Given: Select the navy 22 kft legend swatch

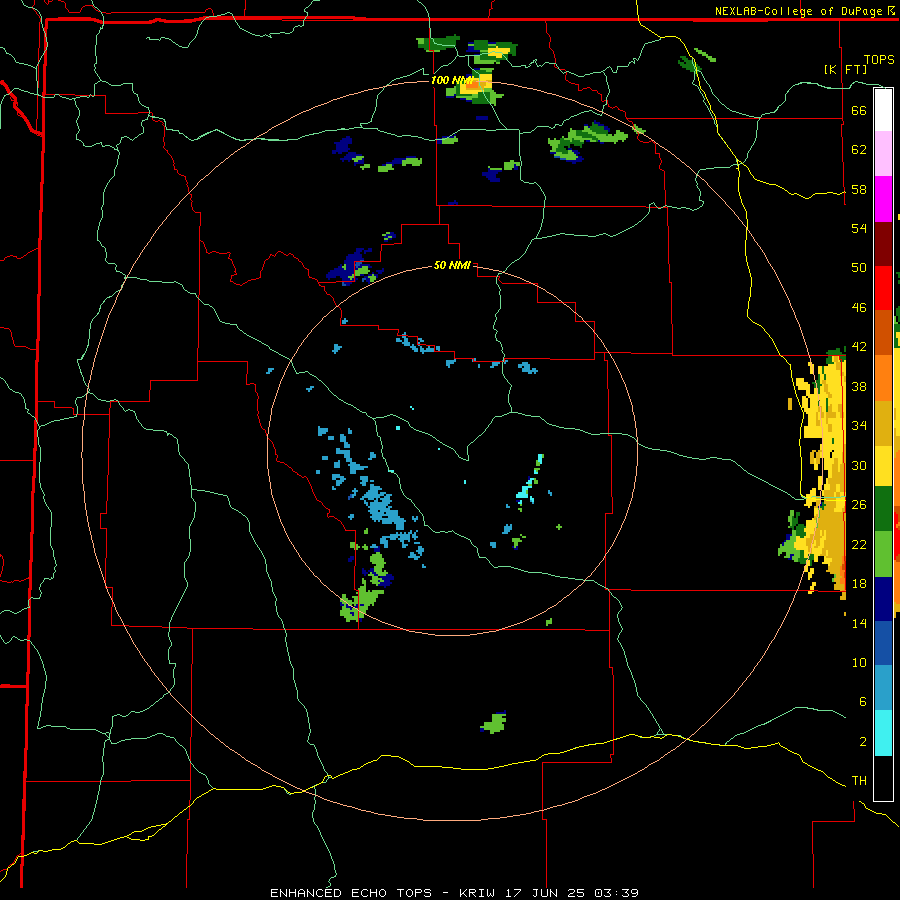Looking at the screenshot, I should pyautogui.click(x=883, y=599).
